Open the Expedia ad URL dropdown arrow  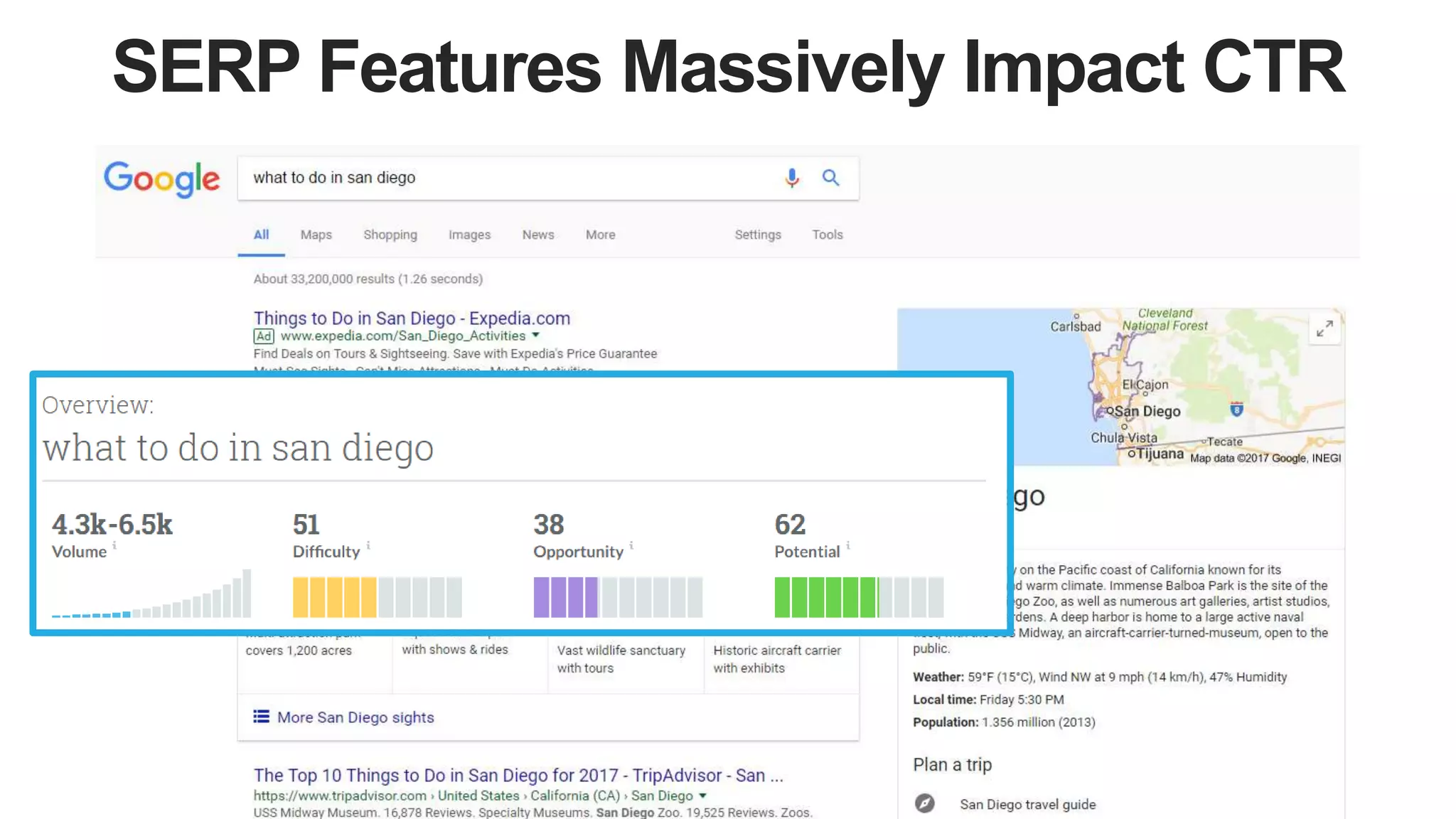(x=536, y=335)
